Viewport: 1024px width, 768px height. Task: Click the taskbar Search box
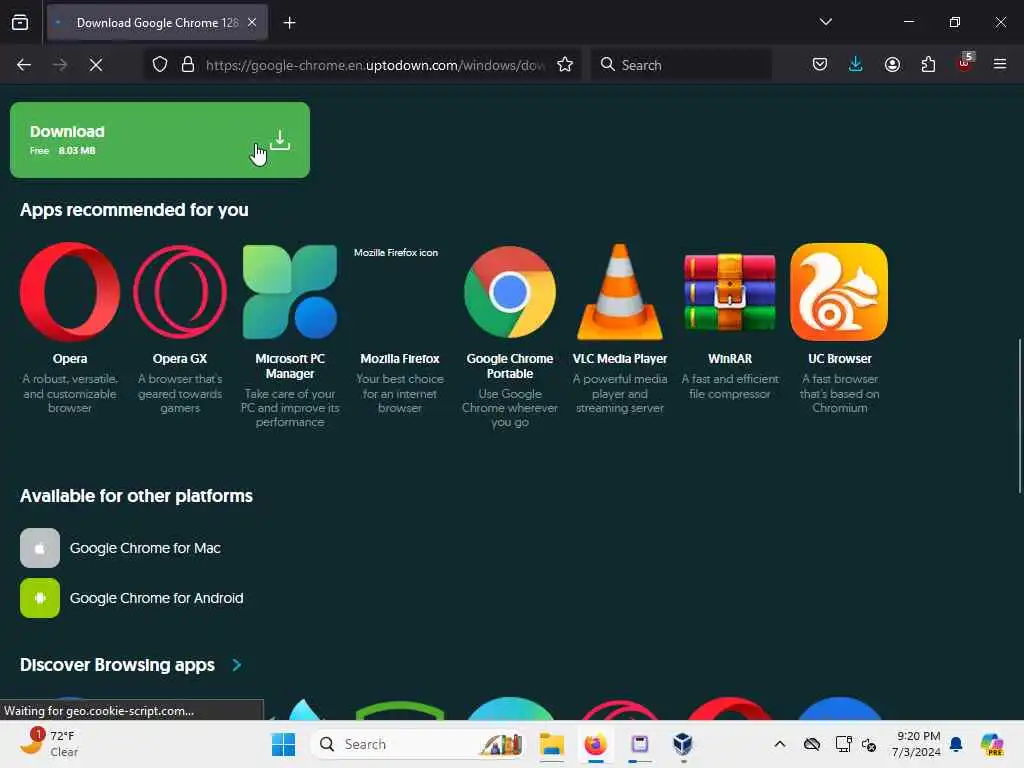click(x=419, y=744)
